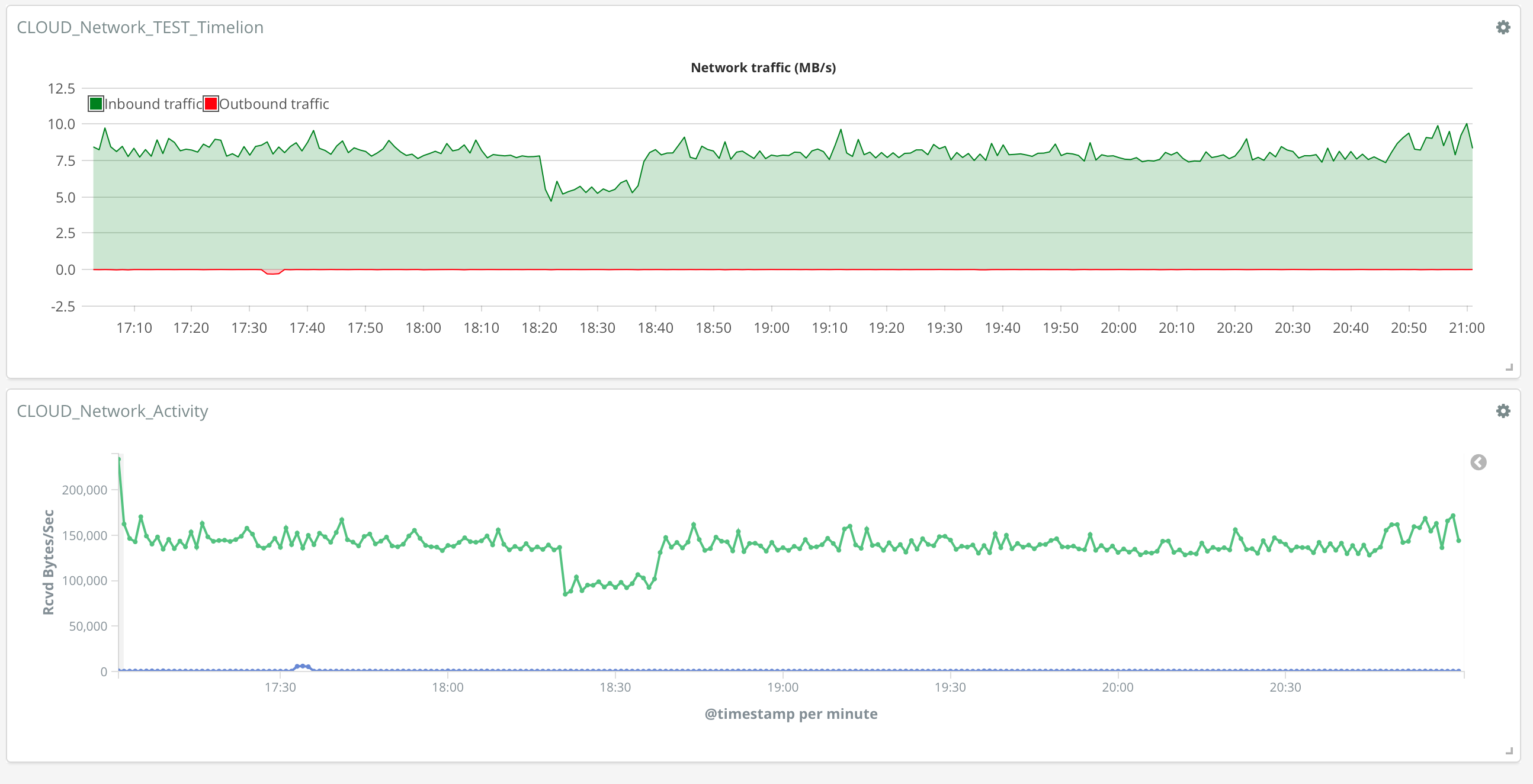This screenshot has height=784, width=1533.
Task: Click the CLOUD_Network_Activity panel title
Action: pyautogui.click(x=113, y=411)
